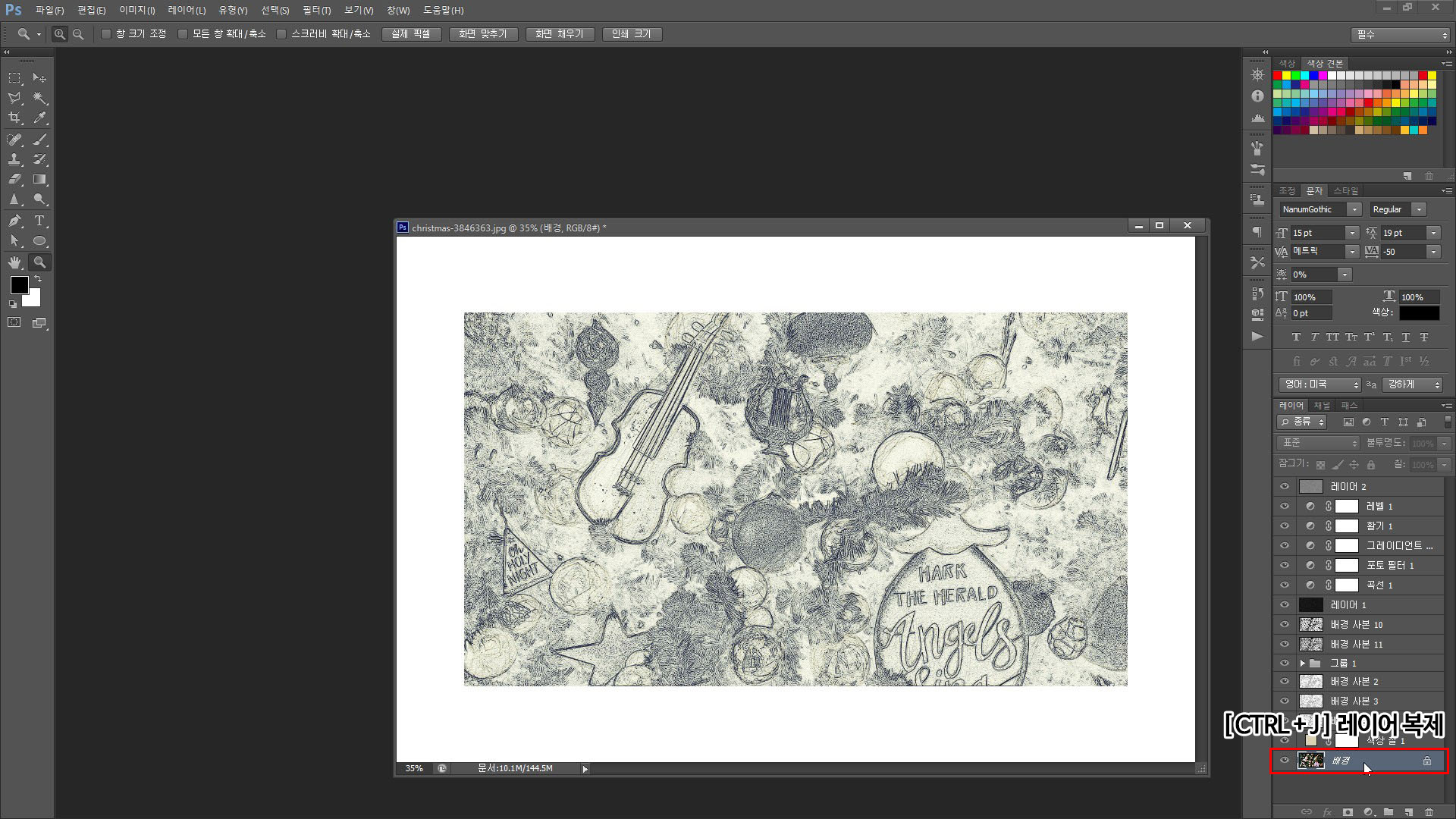
Task: Click zoom in mode icon in options bar
Action: pos(59,34)
